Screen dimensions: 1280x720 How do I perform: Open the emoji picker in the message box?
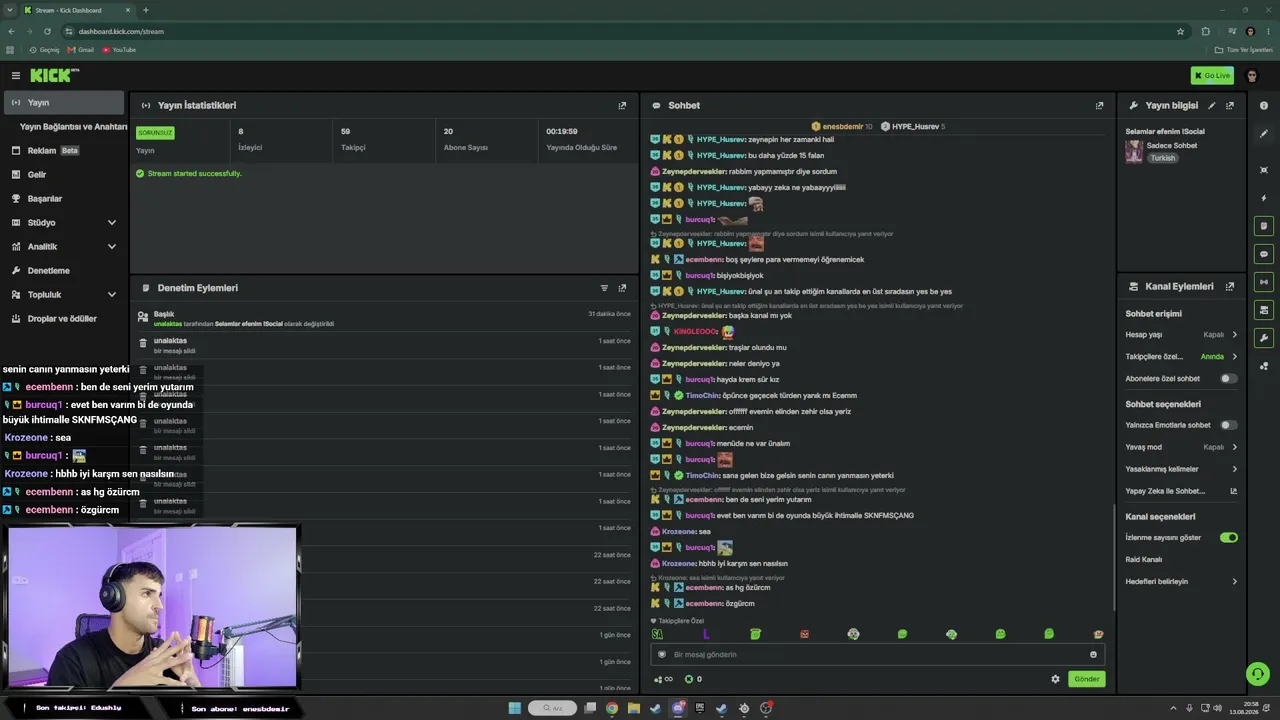[1093, 654]
